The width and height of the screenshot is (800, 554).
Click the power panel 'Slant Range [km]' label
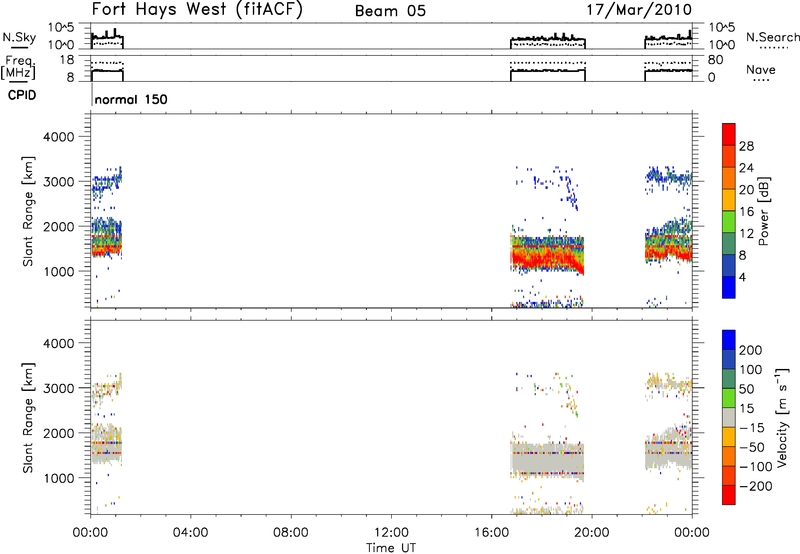click(x=28, y=211)
